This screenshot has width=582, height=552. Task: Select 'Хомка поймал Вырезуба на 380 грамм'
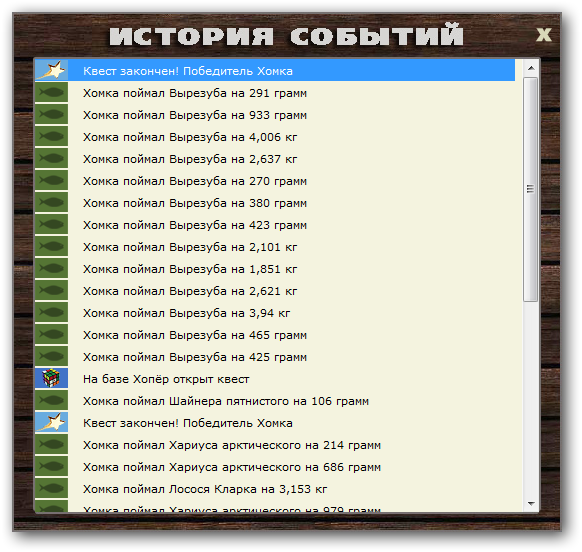click(x=275, y=202)
